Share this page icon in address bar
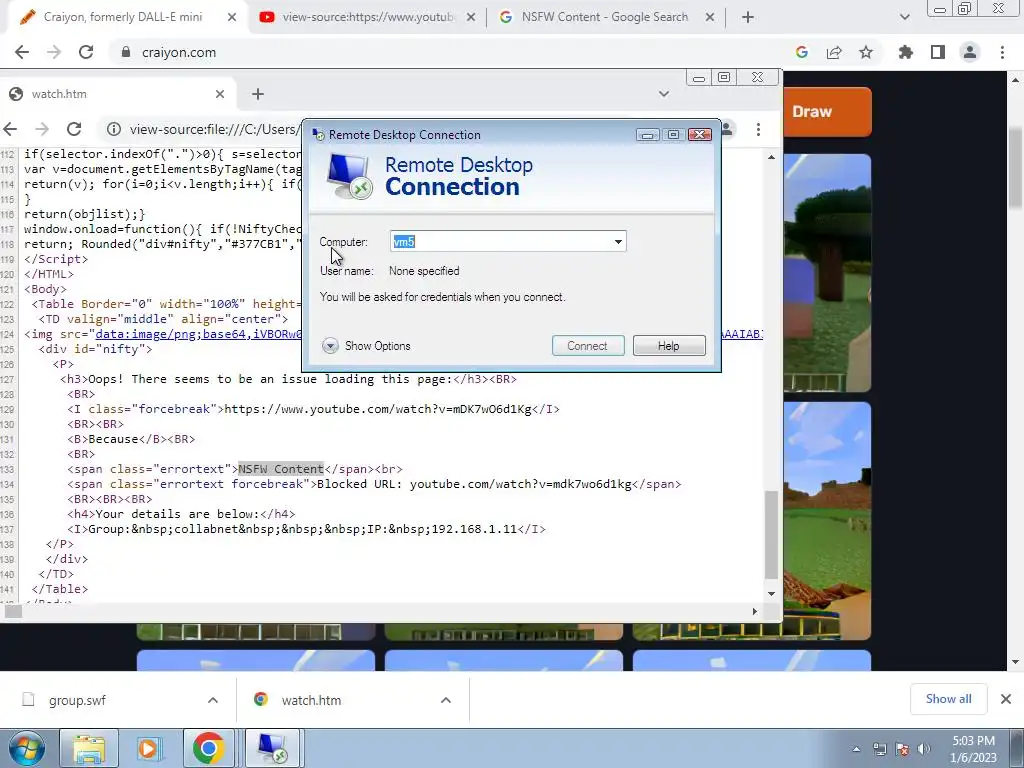The height and width of the screenshot is (768, 1024). point(834,52)
